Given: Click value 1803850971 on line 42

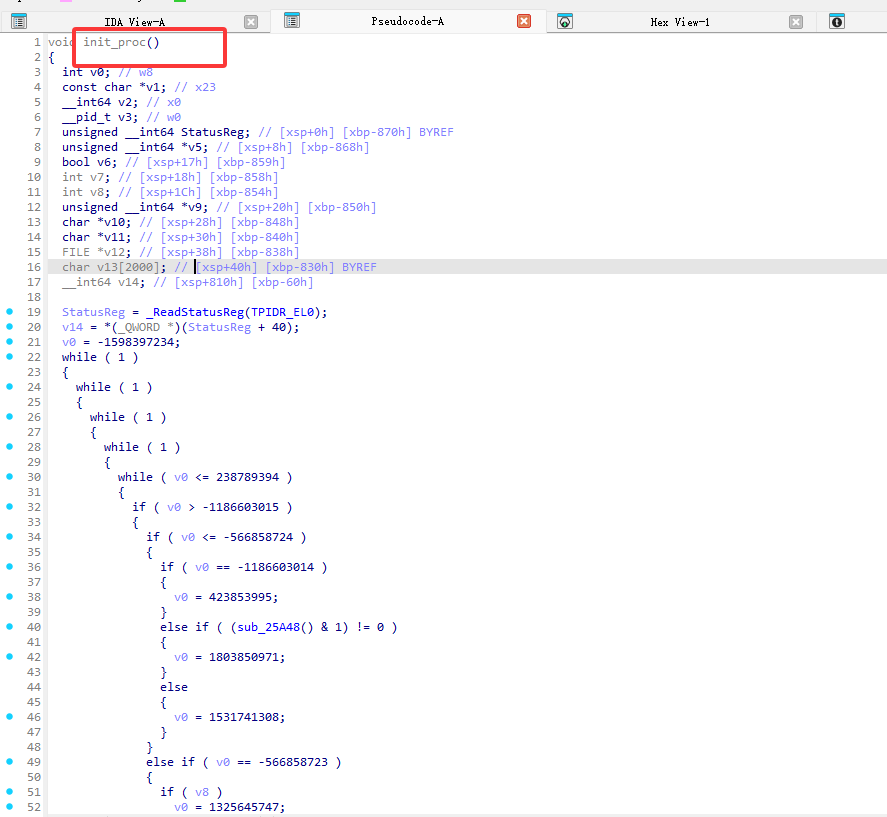Looking at the screenshot, I should point(243,657).
